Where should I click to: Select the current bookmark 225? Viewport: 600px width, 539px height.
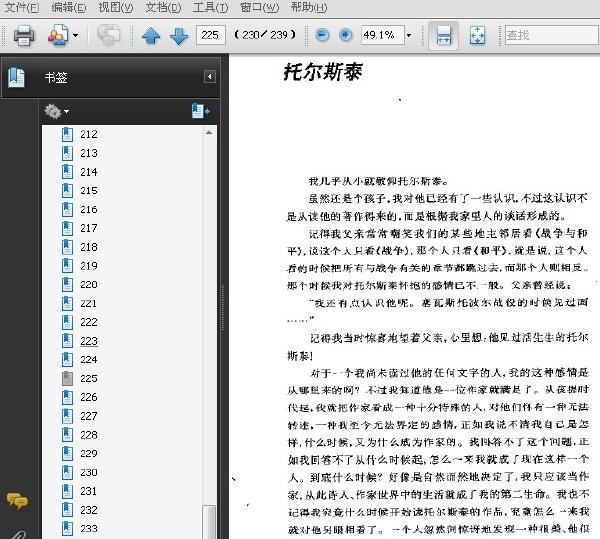pos(89,378)
